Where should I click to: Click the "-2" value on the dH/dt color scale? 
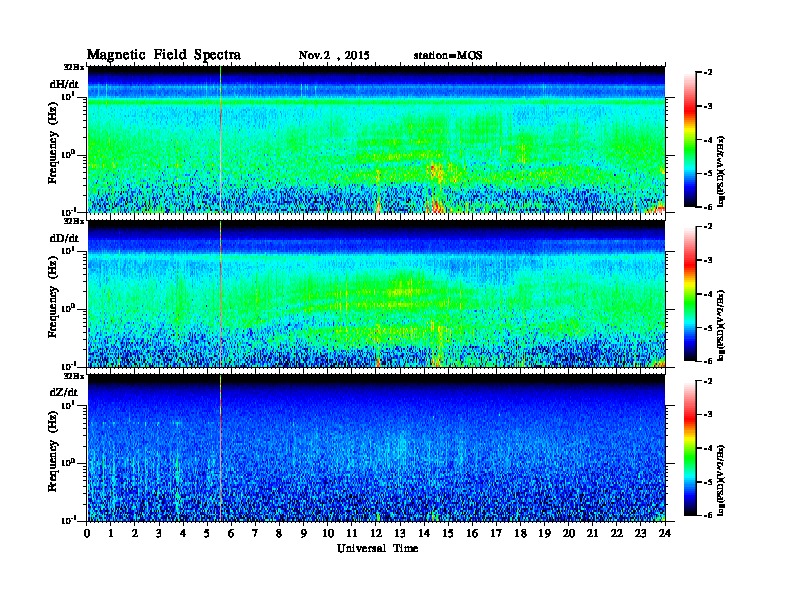tap(708, 73)
